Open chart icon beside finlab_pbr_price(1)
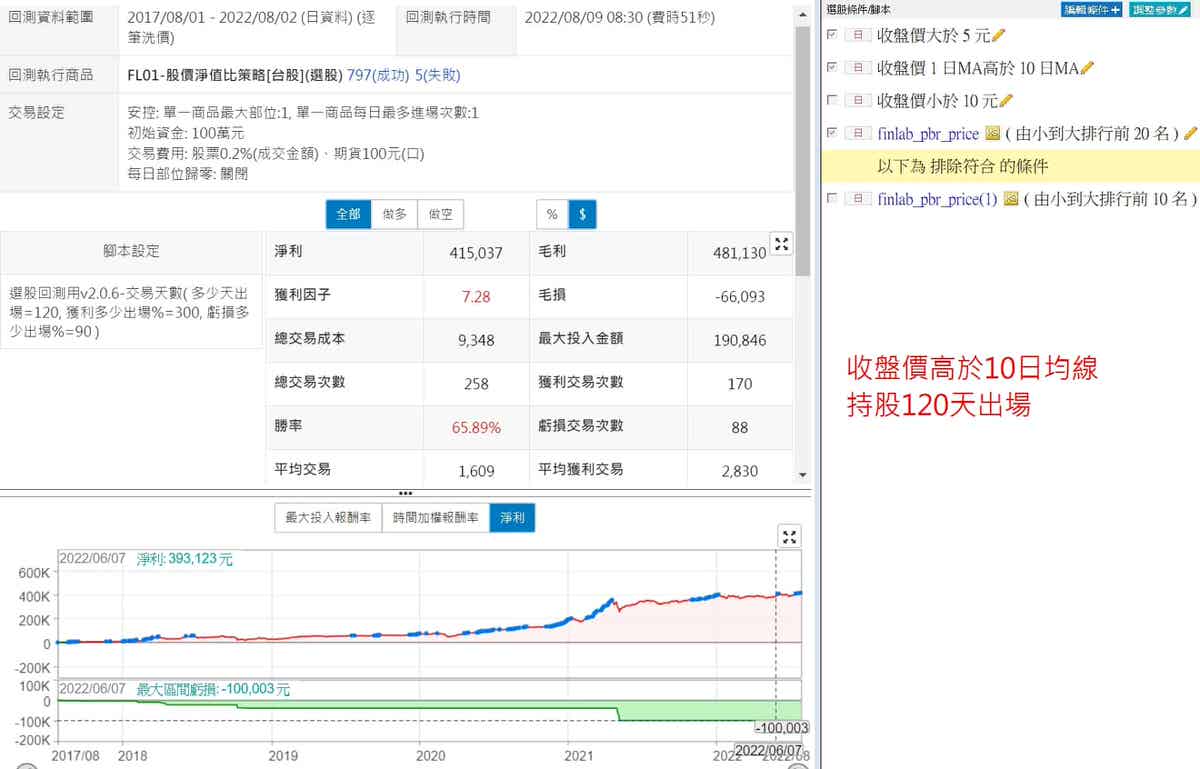Screen dimensions: 1200x769 point(1010,199)
